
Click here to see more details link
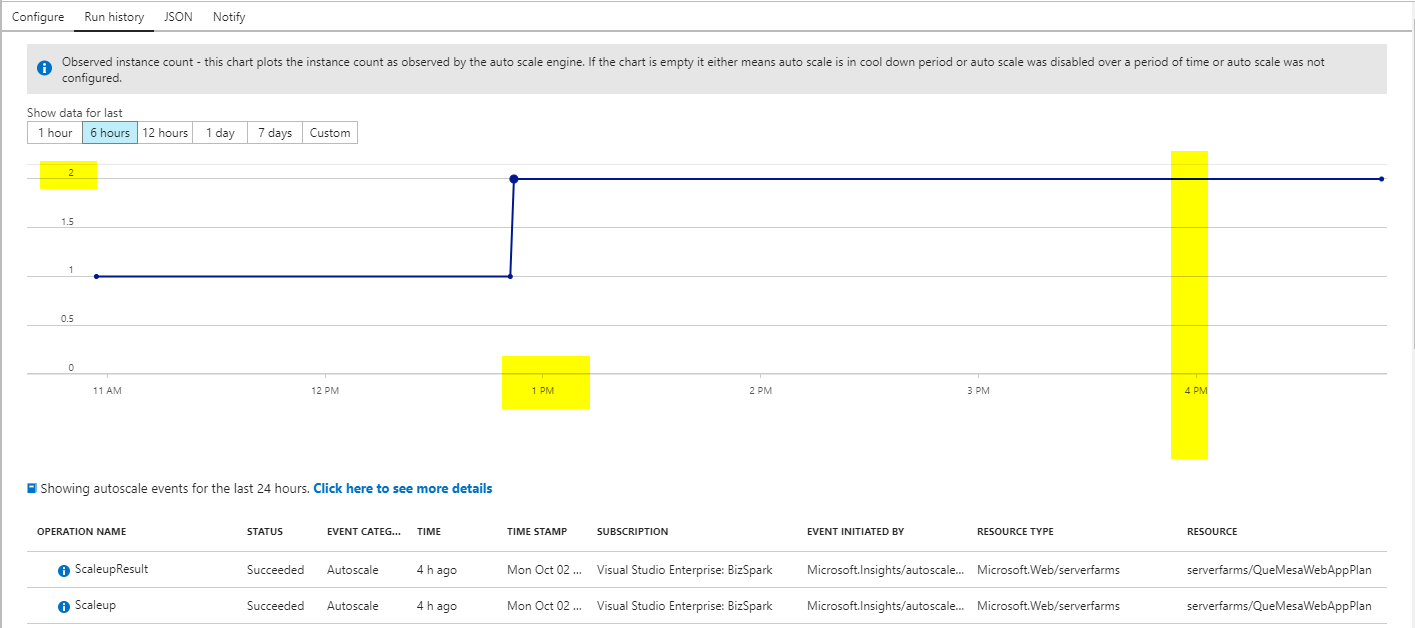[x=402, y=488]
